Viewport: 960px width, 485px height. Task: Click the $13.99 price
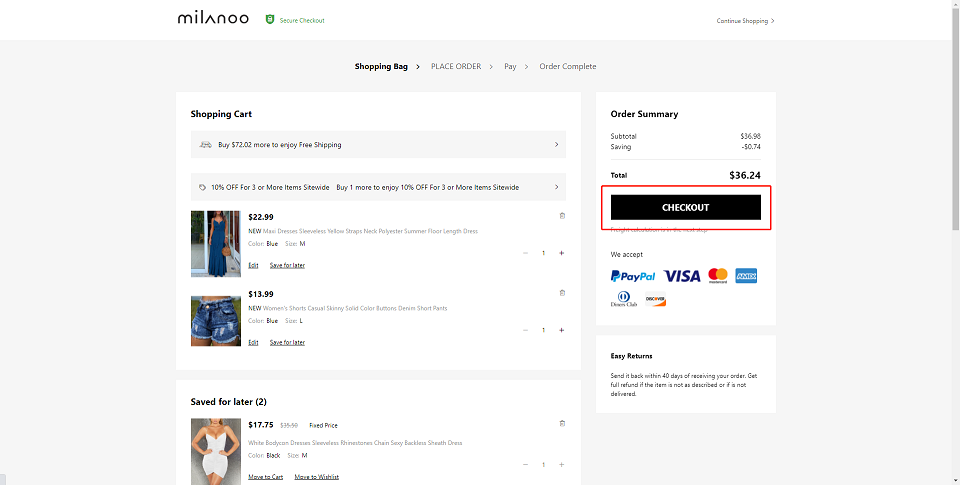(x=261, y=294)
